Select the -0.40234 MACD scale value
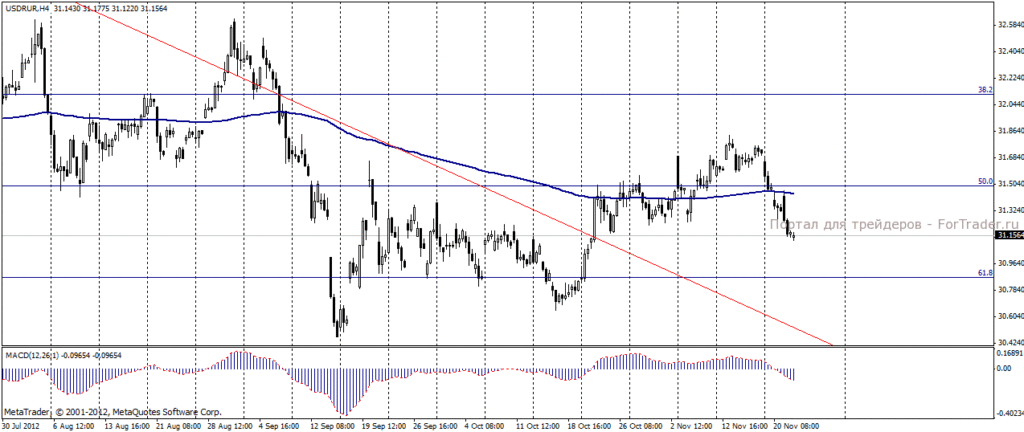This screenshot has width=1024, height=432. coord(1008,413)
